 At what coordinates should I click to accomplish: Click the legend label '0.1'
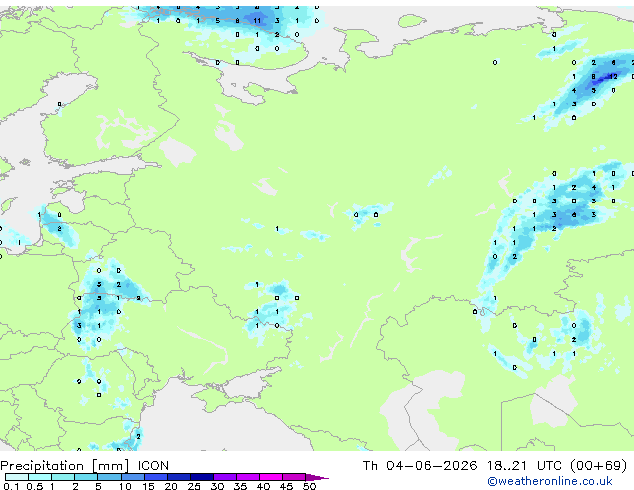click(x=11, y=486)
